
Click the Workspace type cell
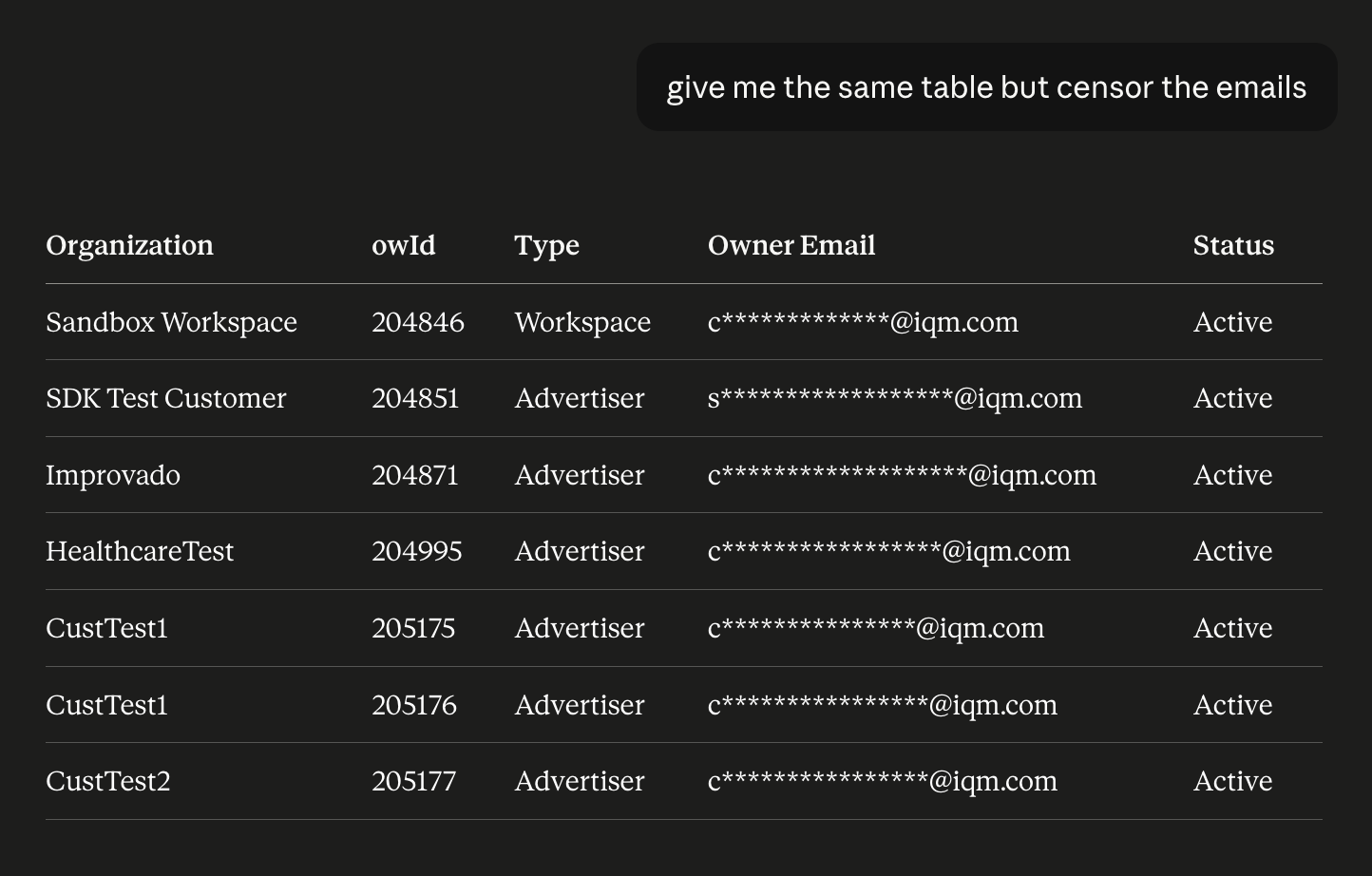pos(582,322)
